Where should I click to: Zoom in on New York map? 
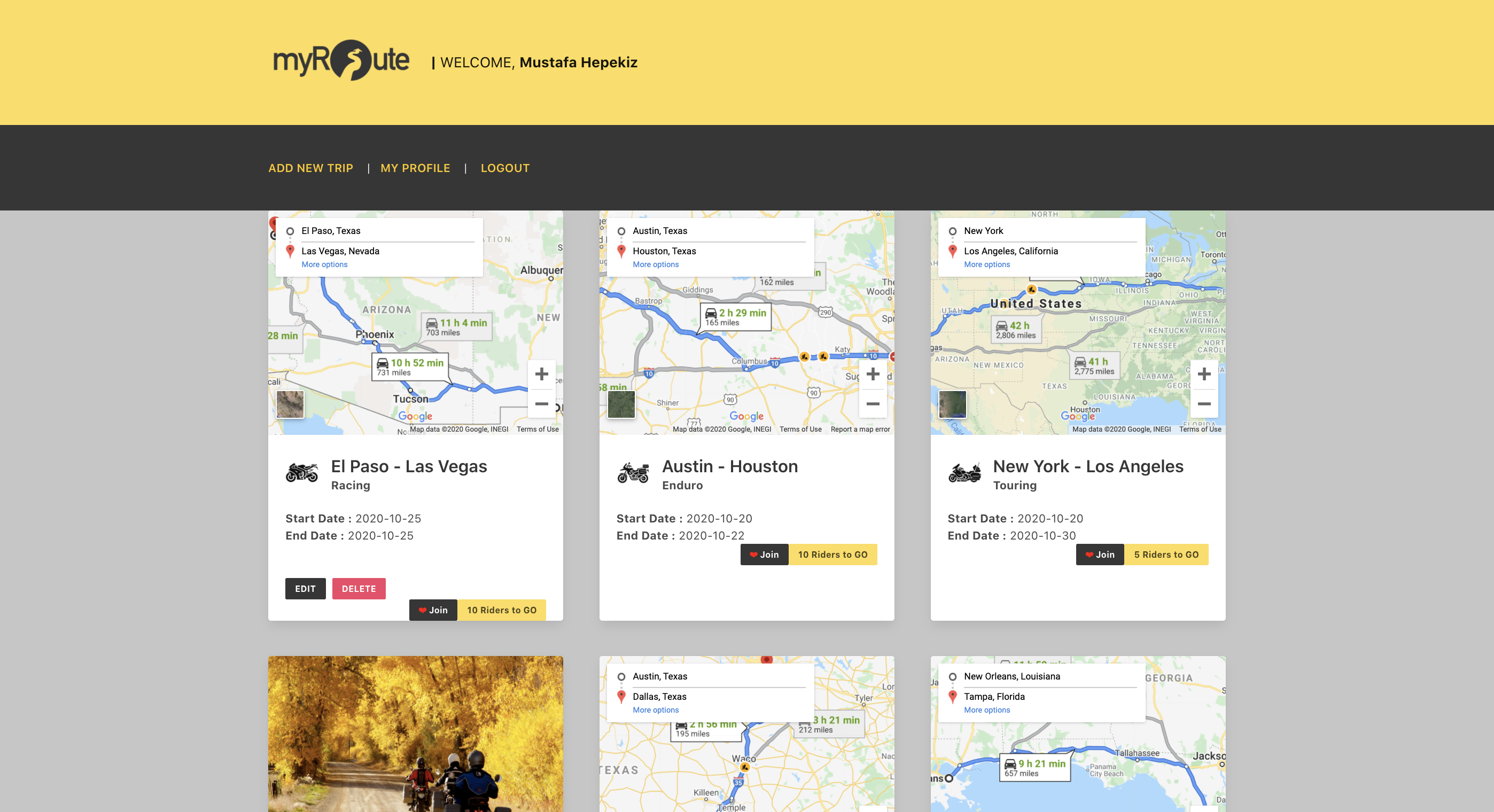[x=1204, y=374]
